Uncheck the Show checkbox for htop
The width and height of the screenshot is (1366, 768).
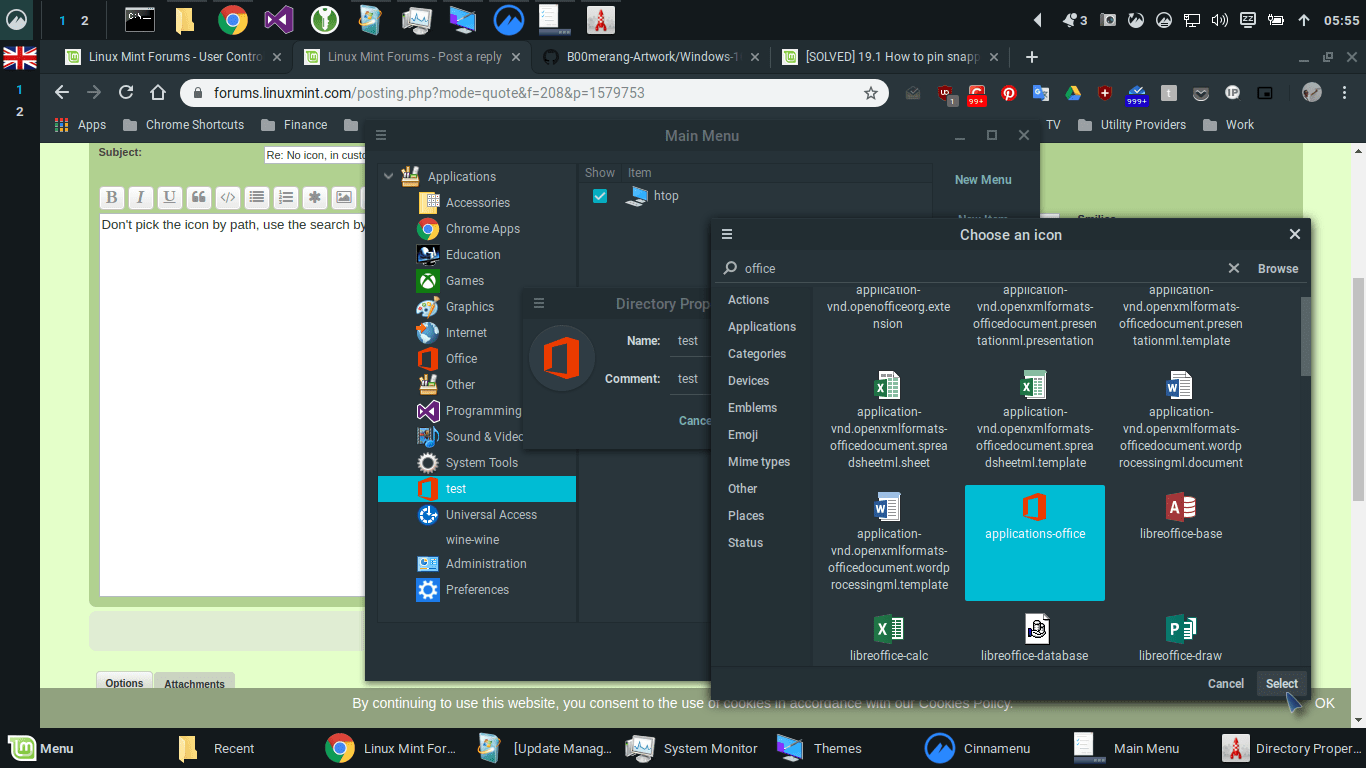tap(600, 196)
